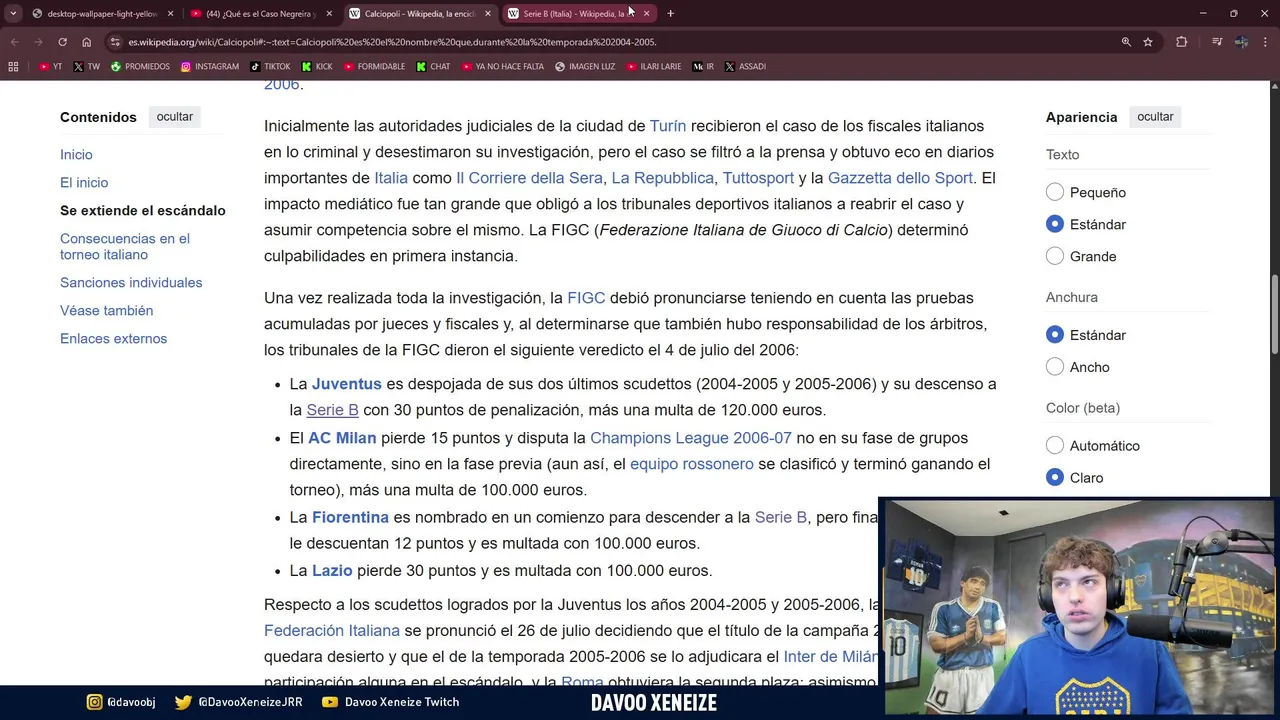Select Pequeño text size
1280x720 pixels.
1055,192
